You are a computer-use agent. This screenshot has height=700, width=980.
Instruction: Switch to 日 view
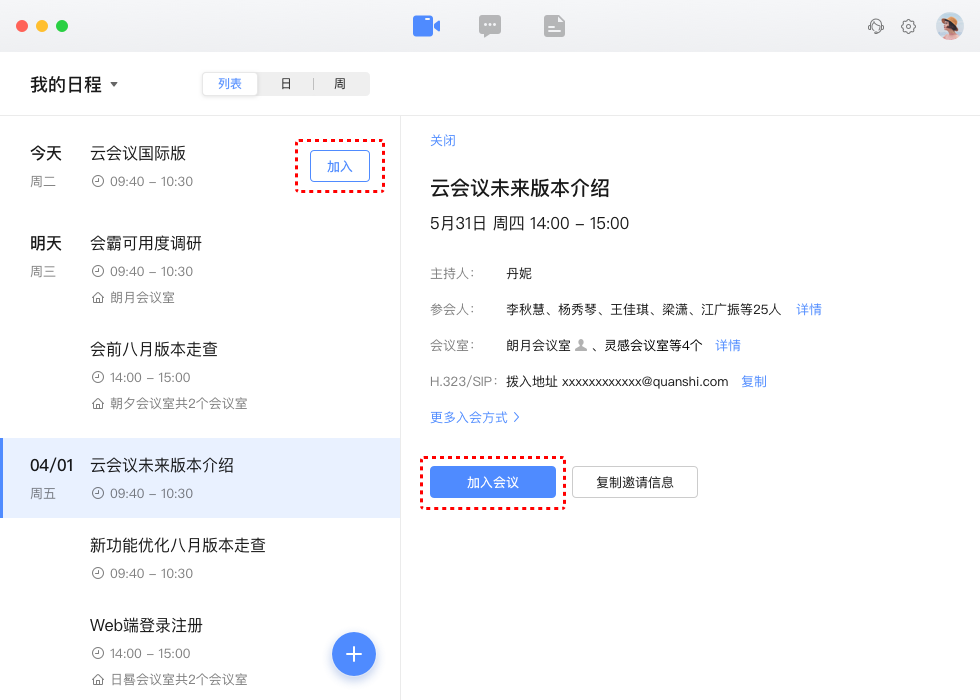(286, 84)
